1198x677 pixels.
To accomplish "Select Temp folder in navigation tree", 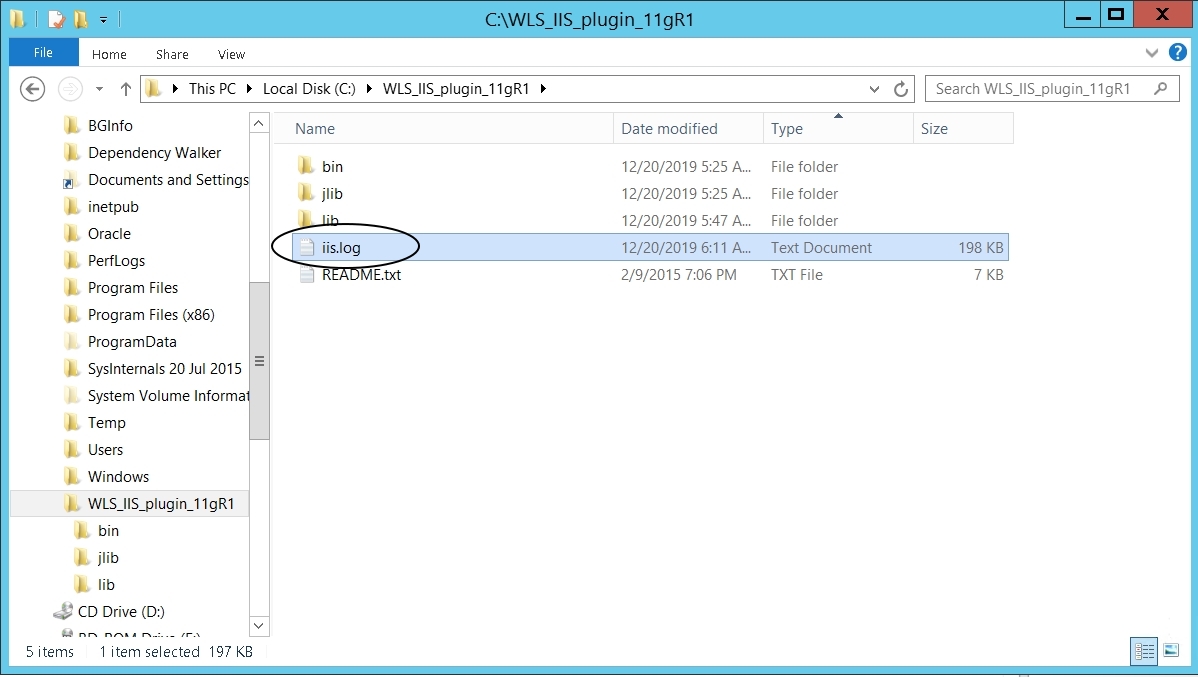I will click(x=106, y=423).
